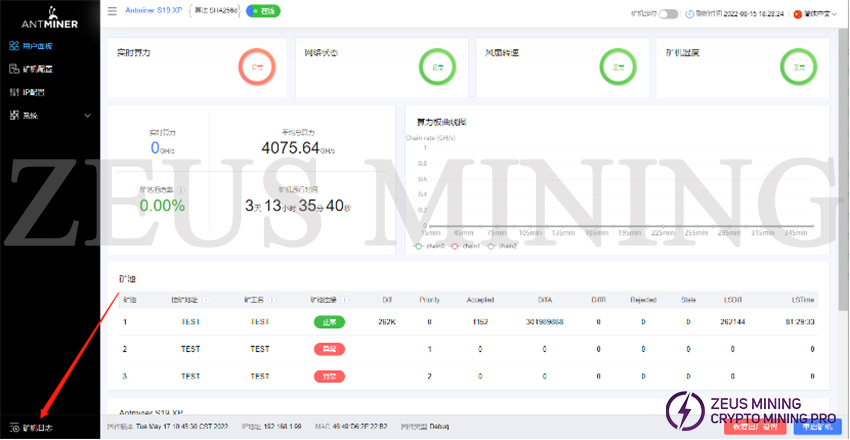Viewport: 850px width, 440px height.
Task: Toggle the miner locate switch in header
Action: (667, 14)
